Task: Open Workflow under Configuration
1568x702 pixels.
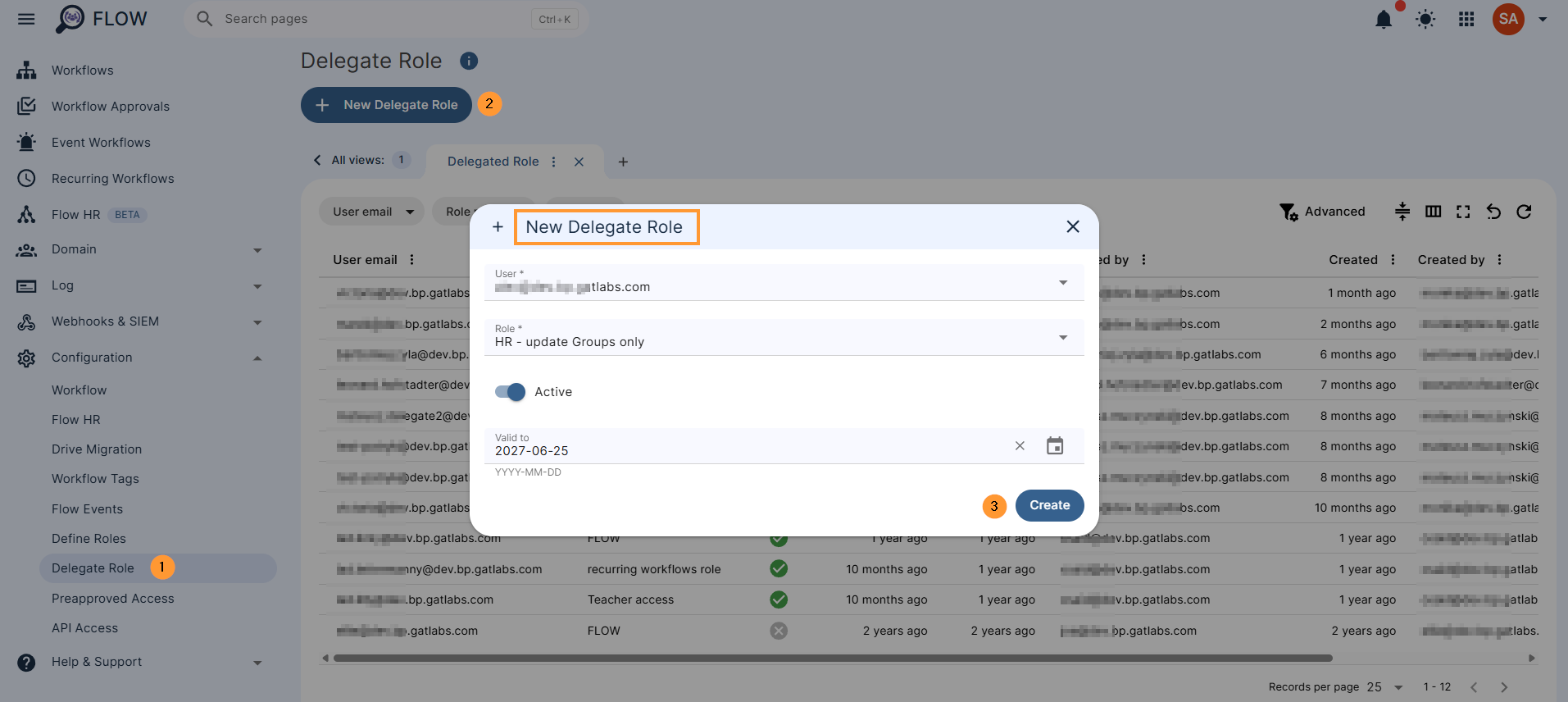Action: pyautogui.click(x=79, y=390)
